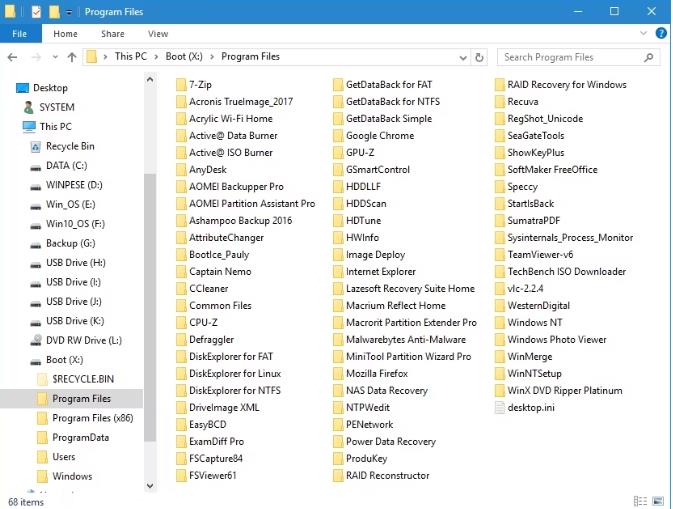The width and height of the screenshot is (673, 509).
Task: Click the Properties quick access toolbar icon
Action: click(35, 12)
